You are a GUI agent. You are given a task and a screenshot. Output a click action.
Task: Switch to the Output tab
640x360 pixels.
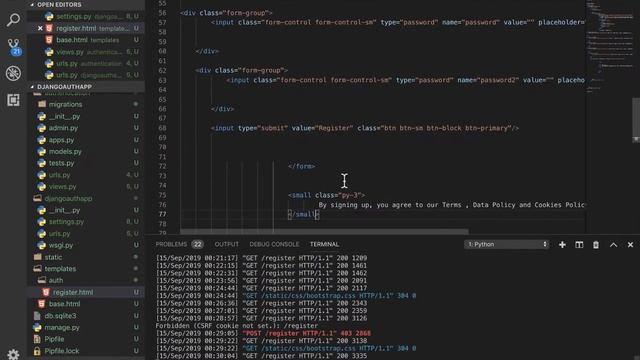click(227, 244)
